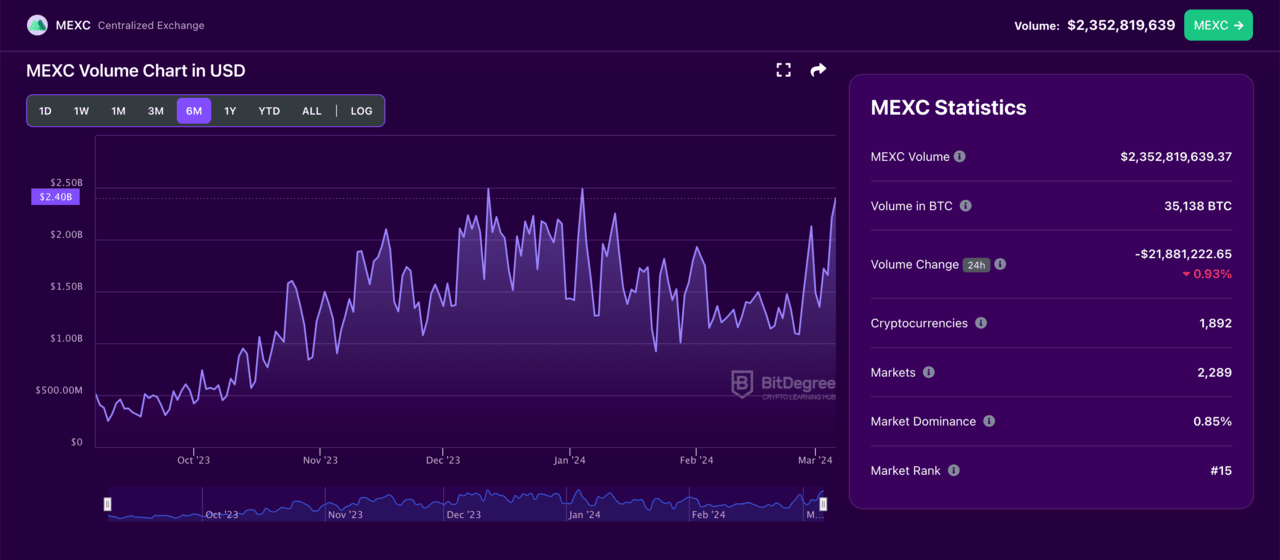Click the $500.00M y-axis label
Image resolution: width=1280 pixels, height=560 pixels.
(x=59, y=390)
